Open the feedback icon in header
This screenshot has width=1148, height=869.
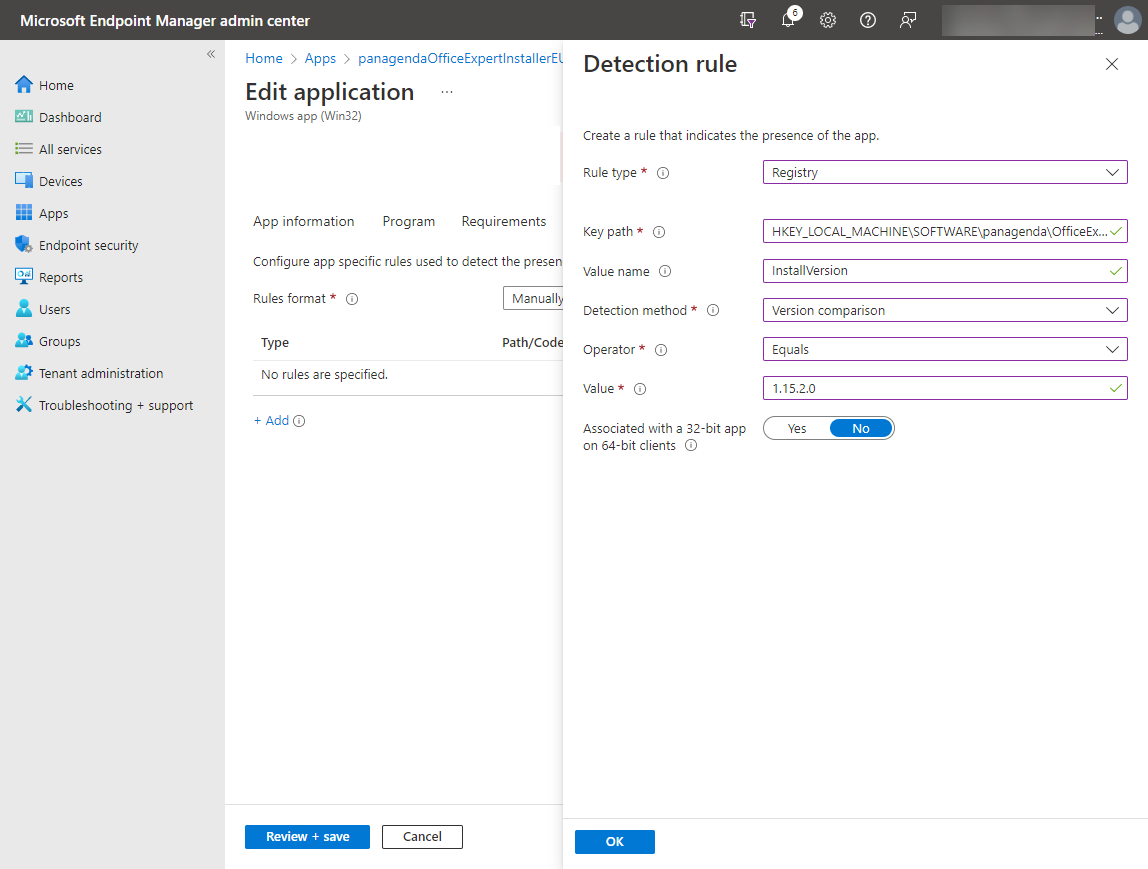click(x=908, y=20)
